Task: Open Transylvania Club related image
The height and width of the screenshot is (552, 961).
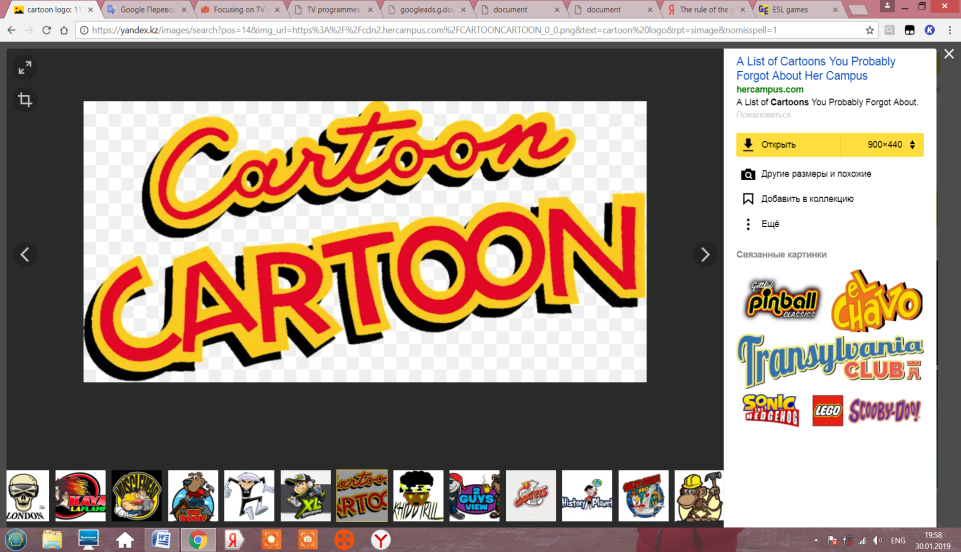Action: click(x=830, y=361)
